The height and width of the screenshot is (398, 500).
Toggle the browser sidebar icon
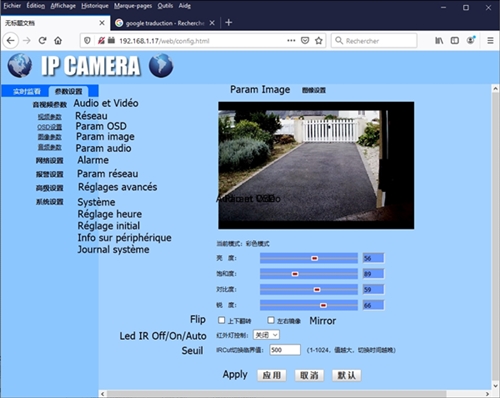[455, 40]
